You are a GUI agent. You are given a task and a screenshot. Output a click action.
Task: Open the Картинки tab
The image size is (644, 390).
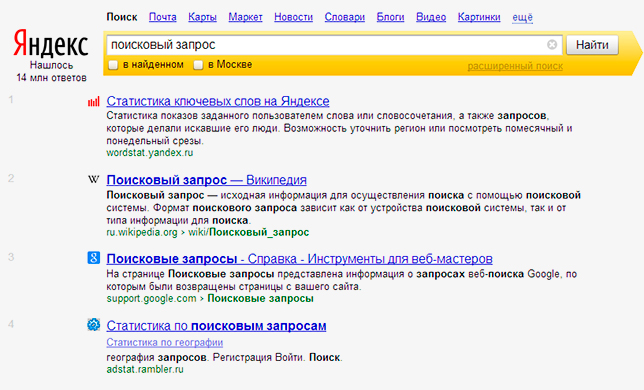pos(479,17)
